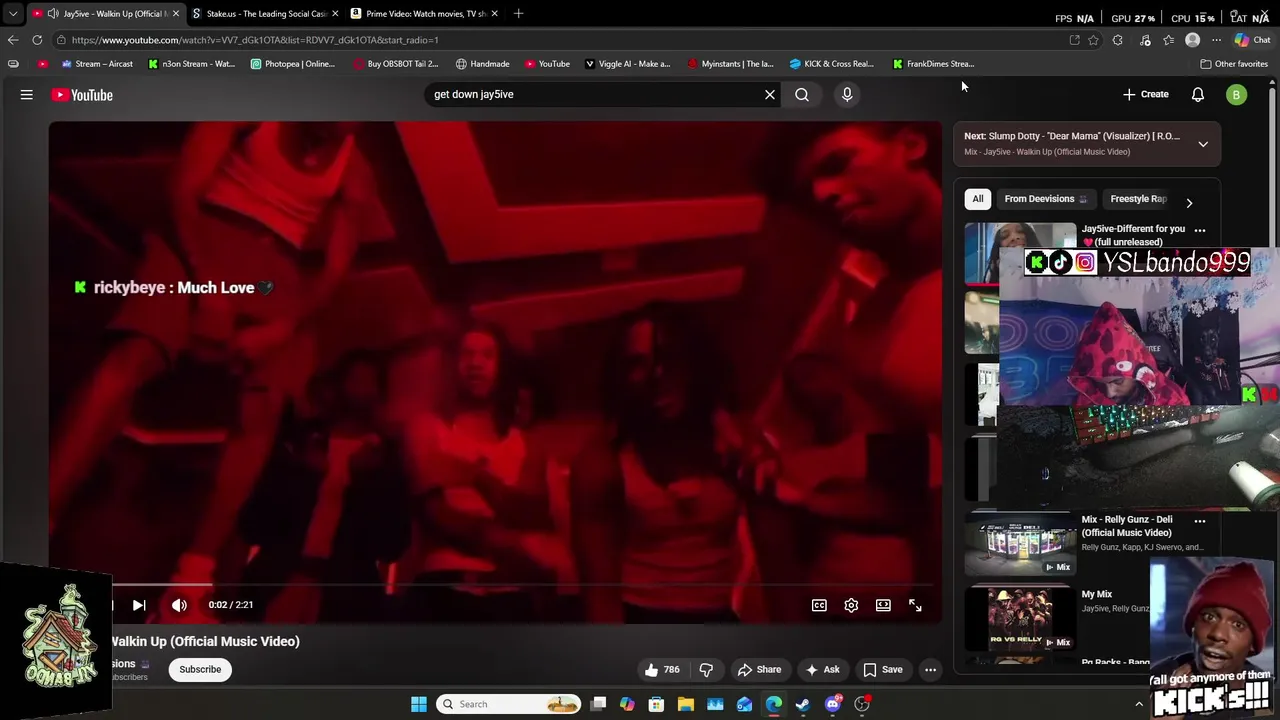
Task: Run search with the magnifier button
Action: pyautogui.click(x=802, y=94)
